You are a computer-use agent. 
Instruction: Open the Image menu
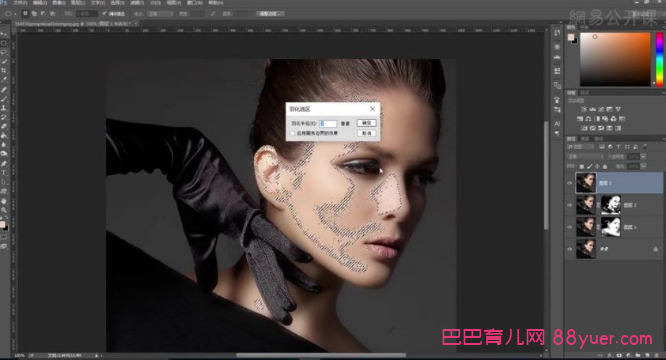[59, 3]
